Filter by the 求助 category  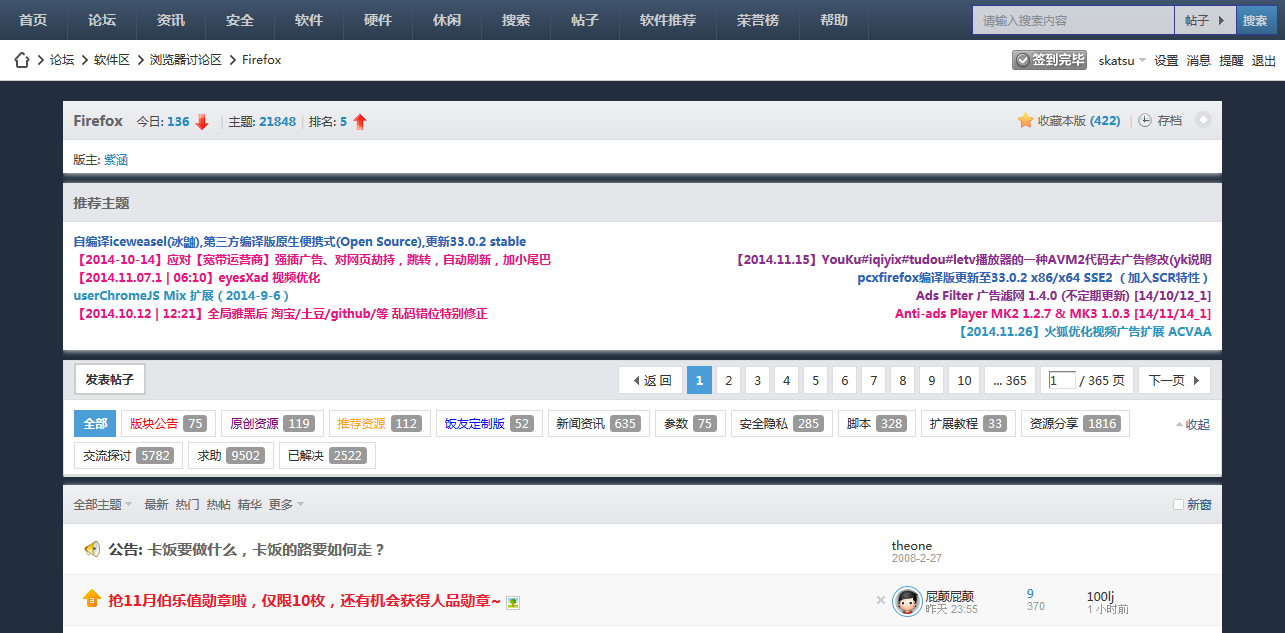click(231, 456)
